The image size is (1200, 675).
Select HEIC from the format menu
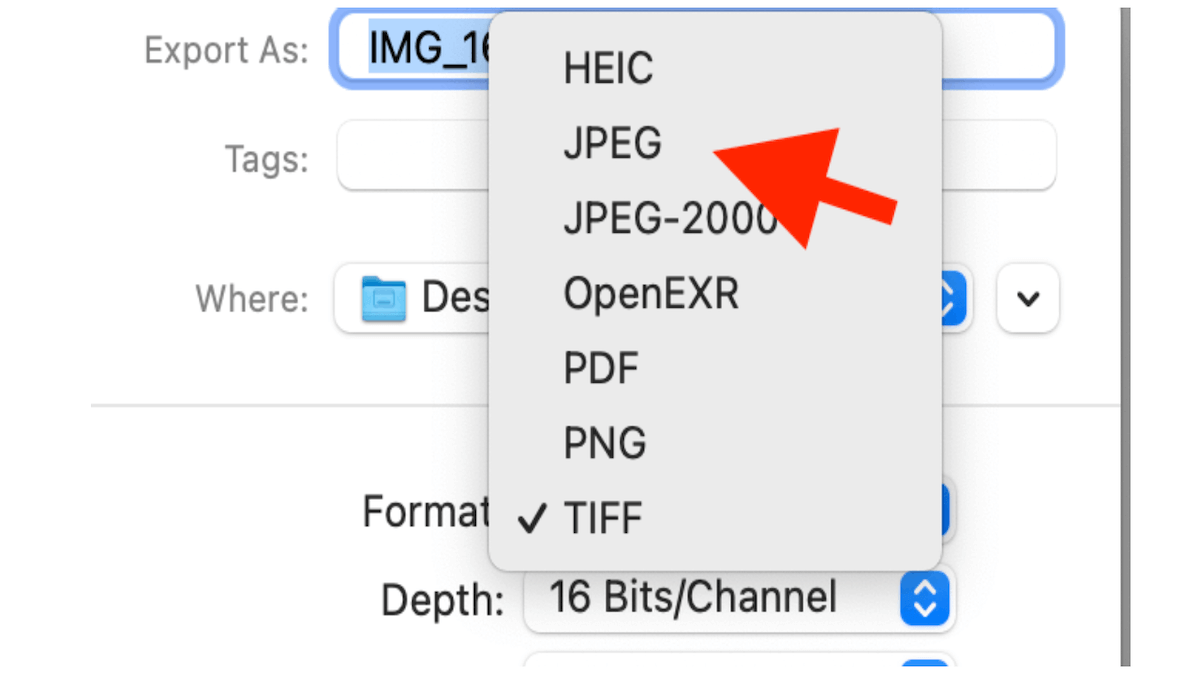(608, 68)
